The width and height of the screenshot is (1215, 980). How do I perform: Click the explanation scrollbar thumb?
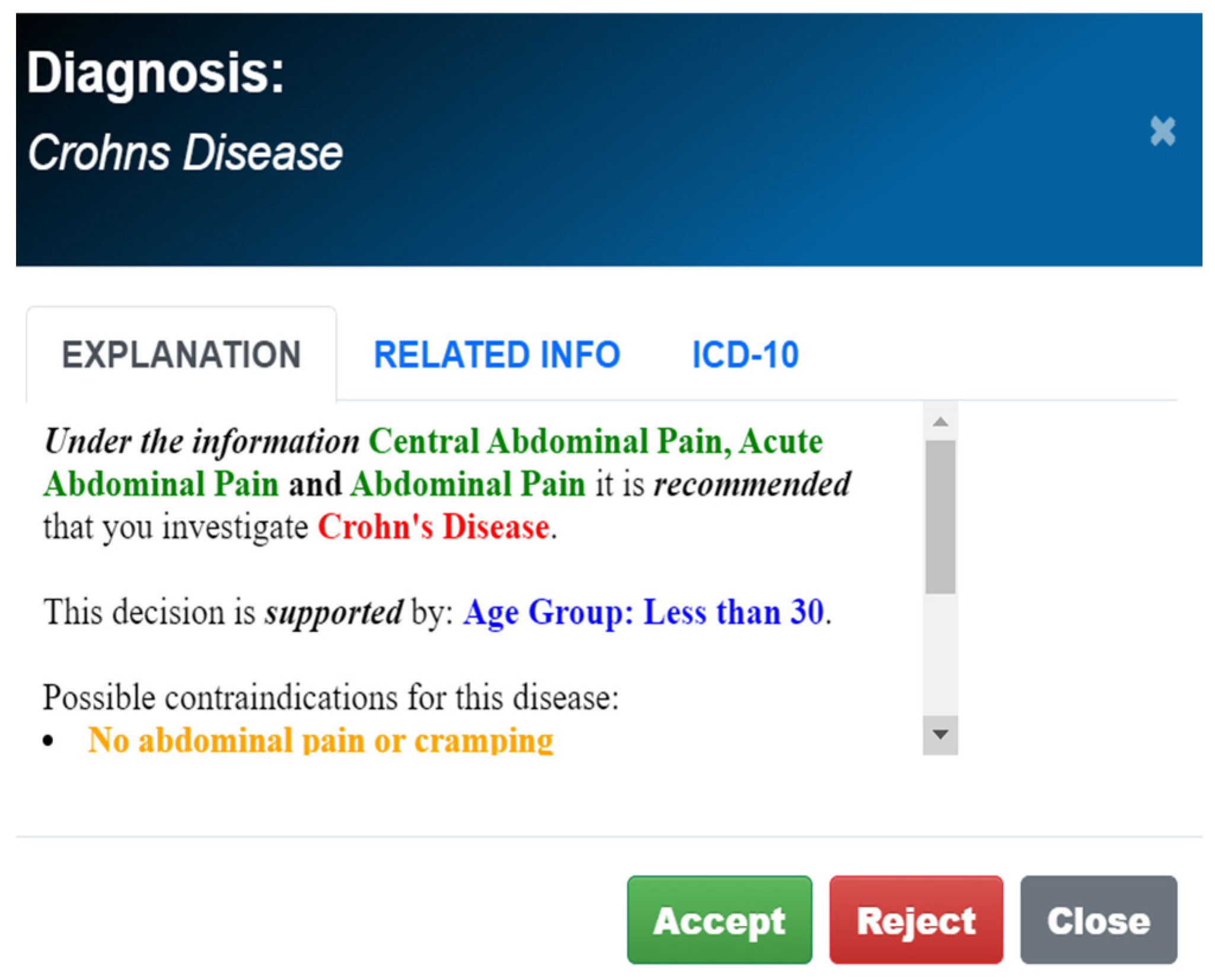click(940, 516)
